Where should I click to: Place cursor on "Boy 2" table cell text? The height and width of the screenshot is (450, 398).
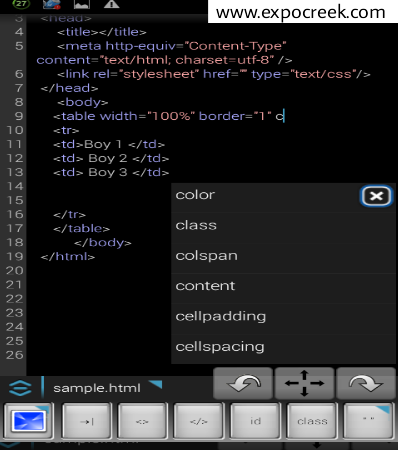point(108,158)
